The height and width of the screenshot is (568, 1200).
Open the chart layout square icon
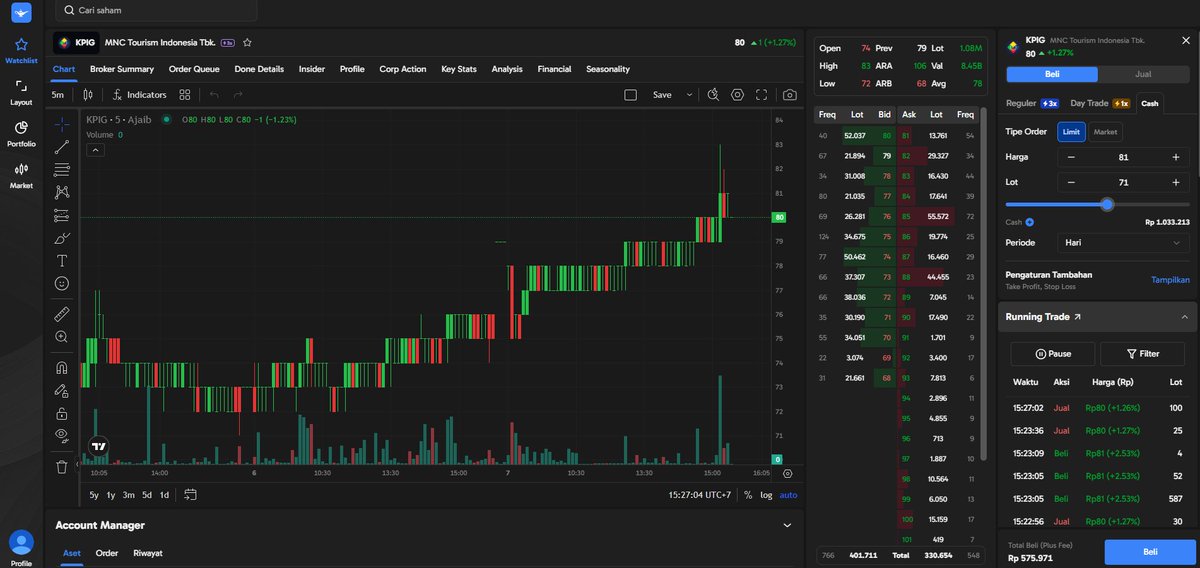[x=630, y=94]
